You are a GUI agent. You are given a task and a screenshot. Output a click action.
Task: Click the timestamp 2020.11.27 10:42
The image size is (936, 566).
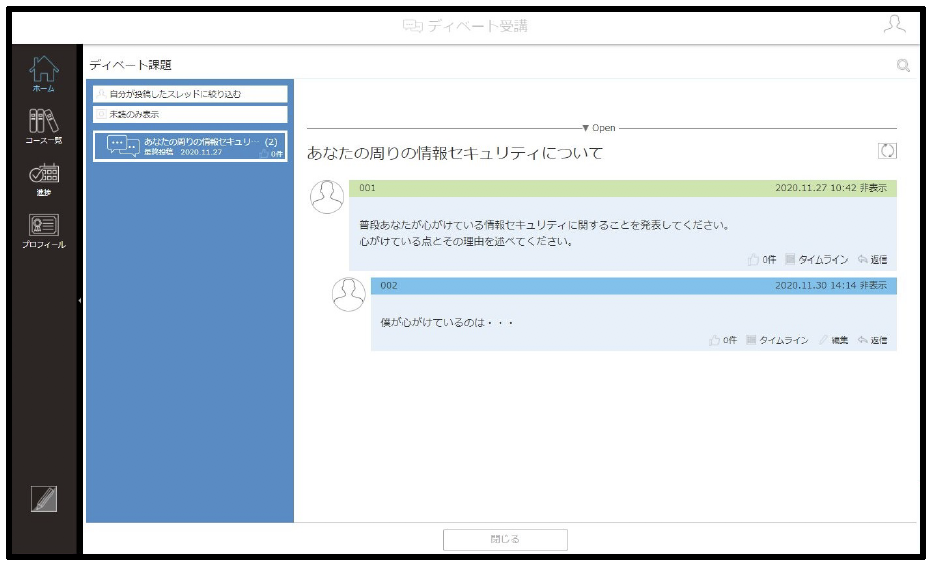pyautogui.click(x=816, y=187)
